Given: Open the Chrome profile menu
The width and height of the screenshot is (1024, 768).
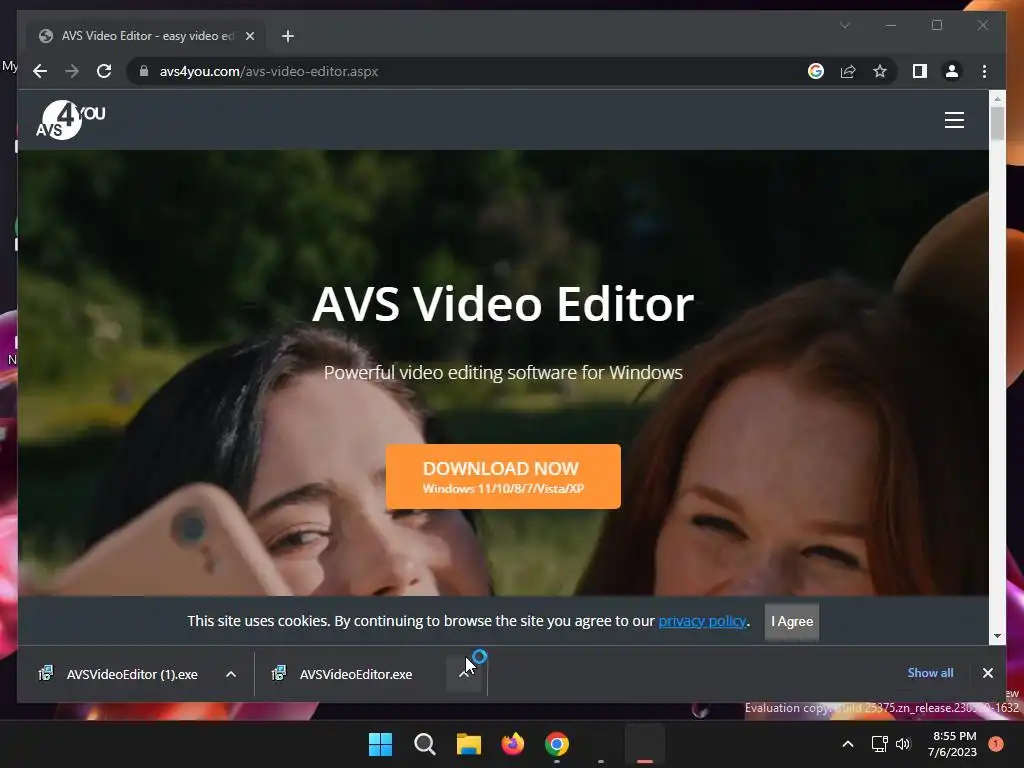Looking at the screenshot, I should 952,71.
